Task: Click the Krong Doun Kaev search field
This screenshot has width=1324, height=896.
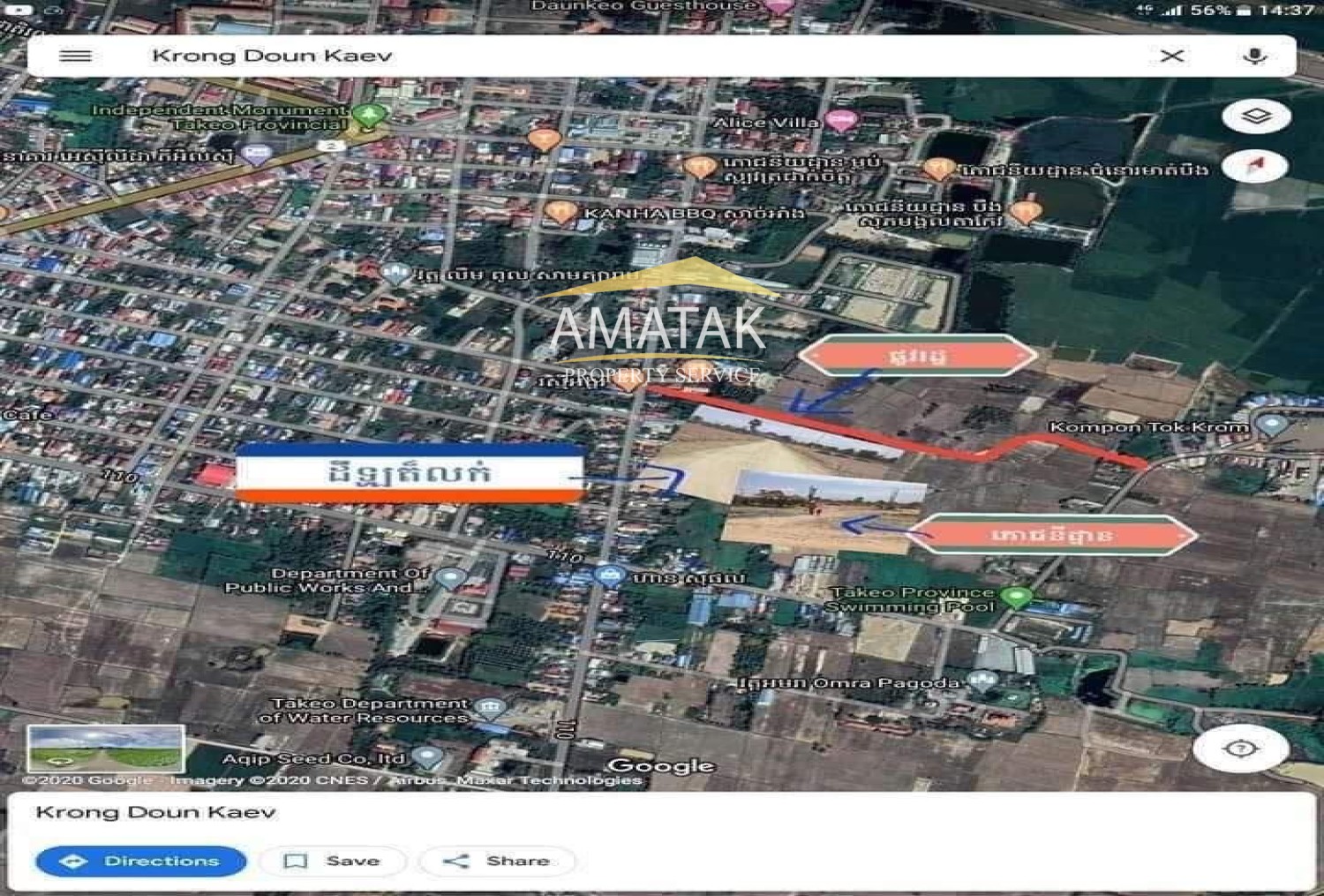Action: (x=618, y=56)
